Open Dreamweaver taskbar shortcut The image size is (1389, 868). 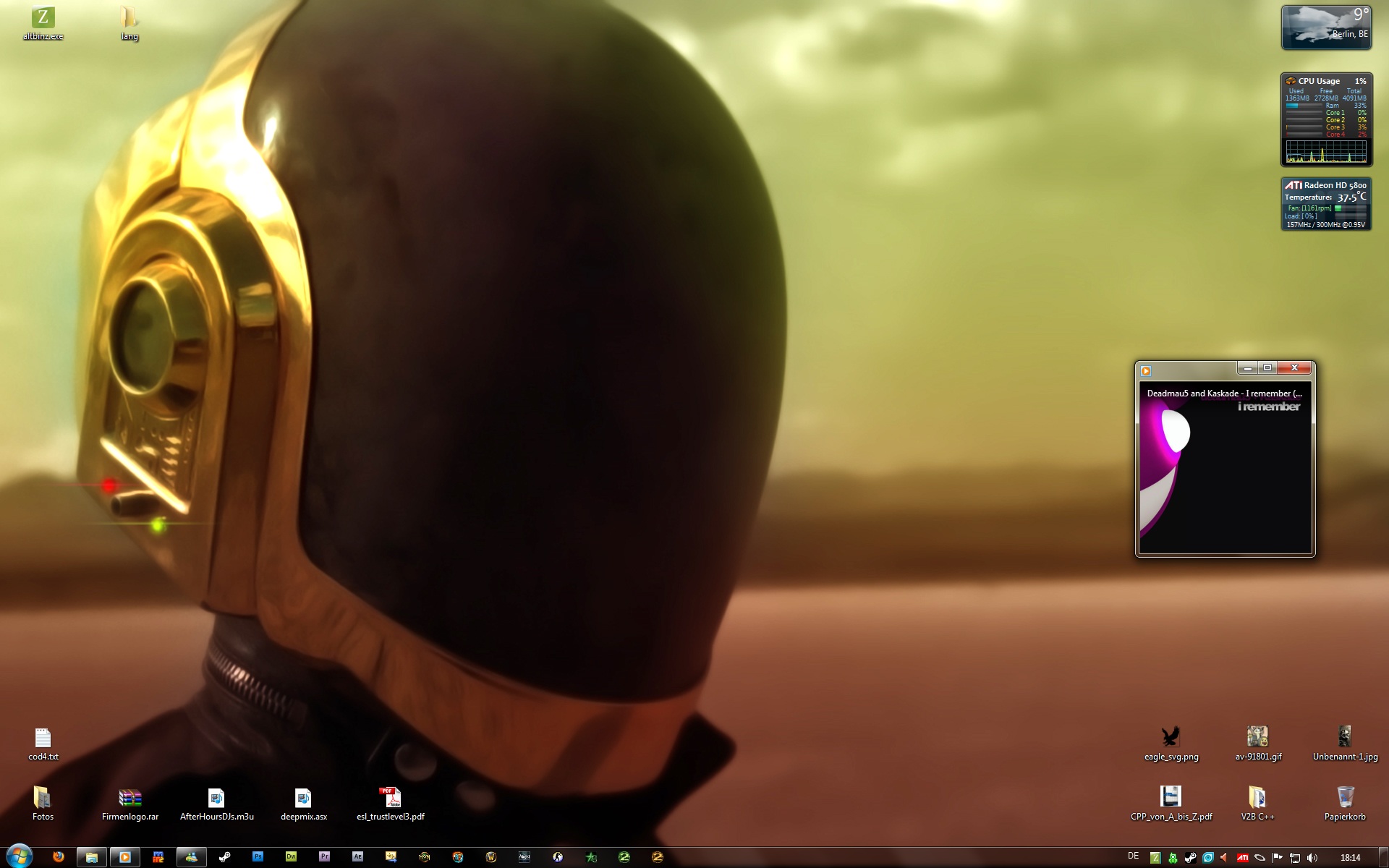pyautogui.click(x=291, y=857)
